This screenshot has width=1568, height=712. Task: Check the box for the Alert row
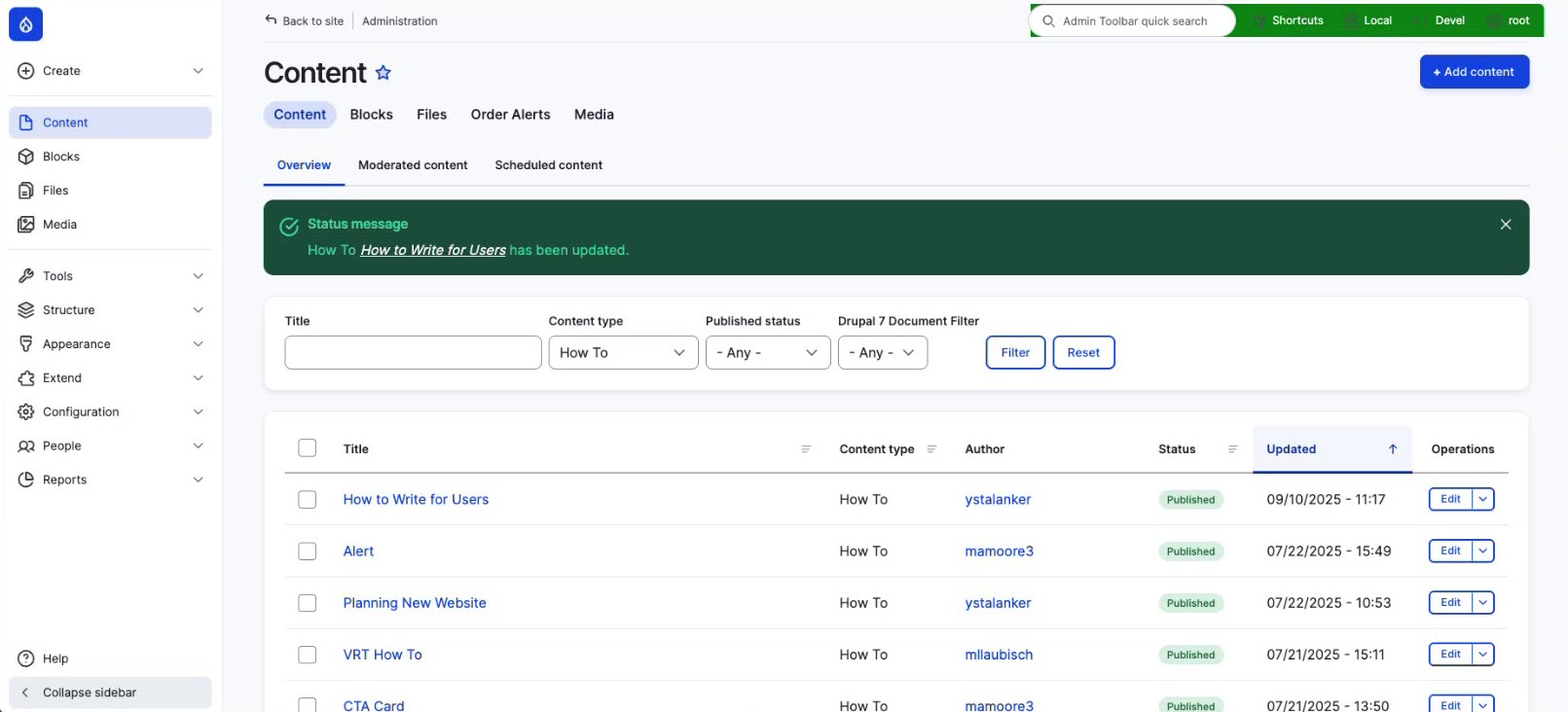click(308, 552)
